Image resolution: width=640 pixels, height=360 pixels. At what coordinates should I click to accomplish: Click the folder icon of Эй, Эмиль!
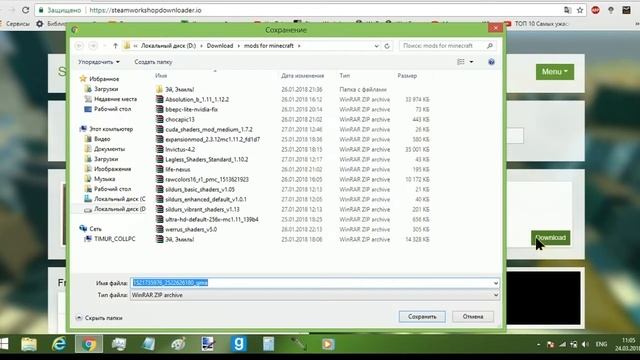[160, 89]
